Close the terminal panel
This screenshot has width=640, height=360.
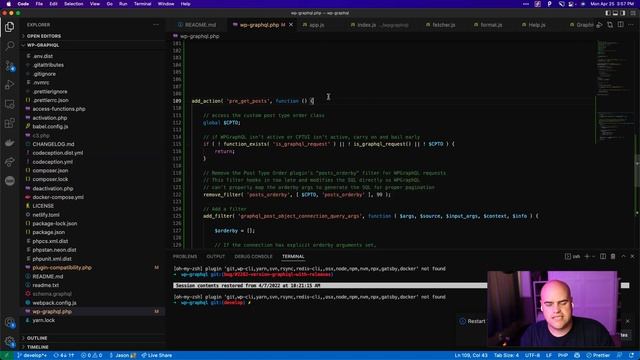click(x=632, y=256)
